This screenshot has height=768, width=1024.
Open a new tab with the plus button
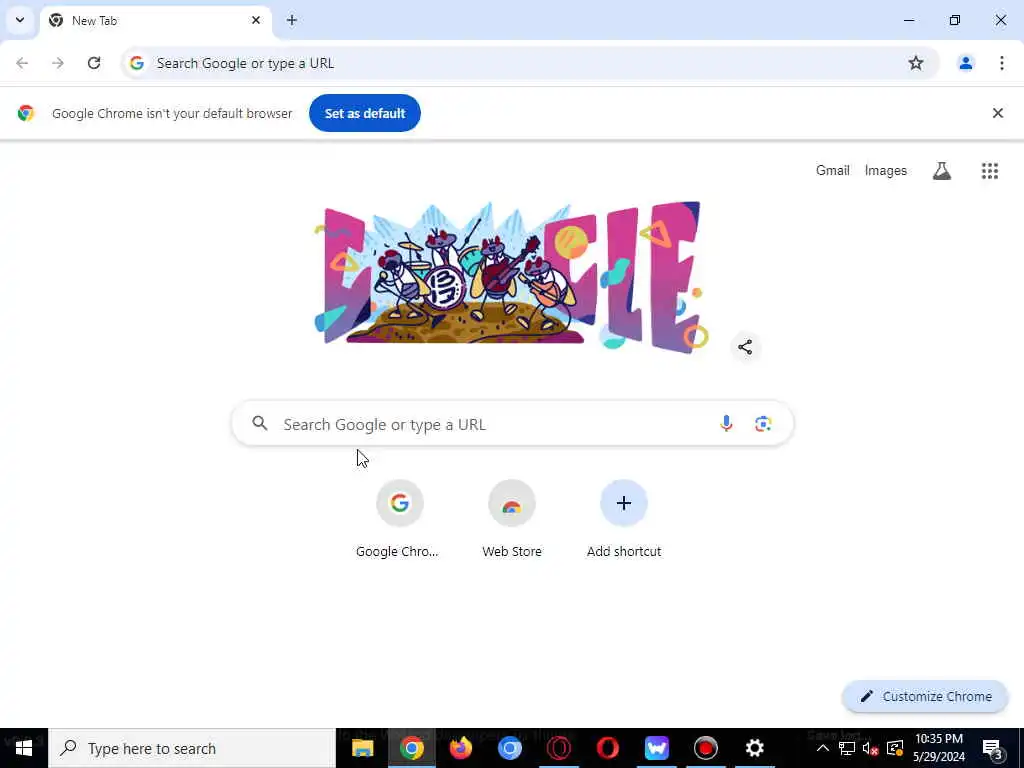pos(292,20)
